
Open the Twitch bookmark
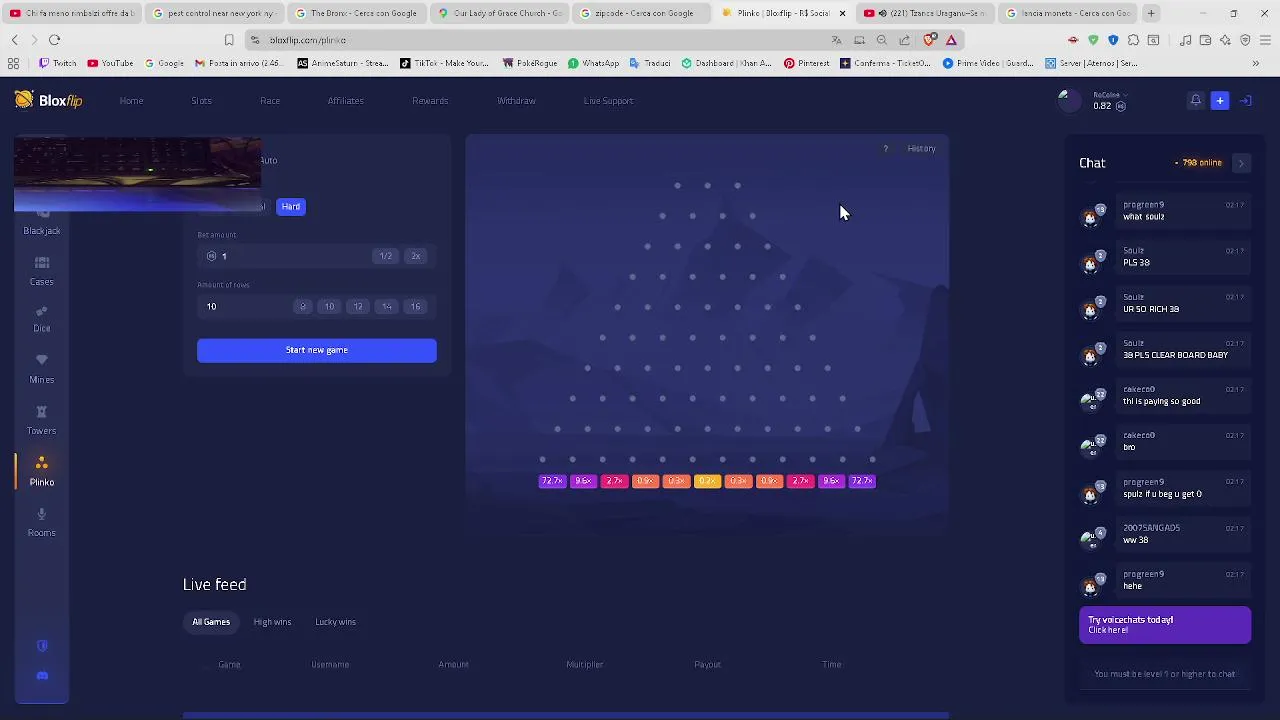58,63
